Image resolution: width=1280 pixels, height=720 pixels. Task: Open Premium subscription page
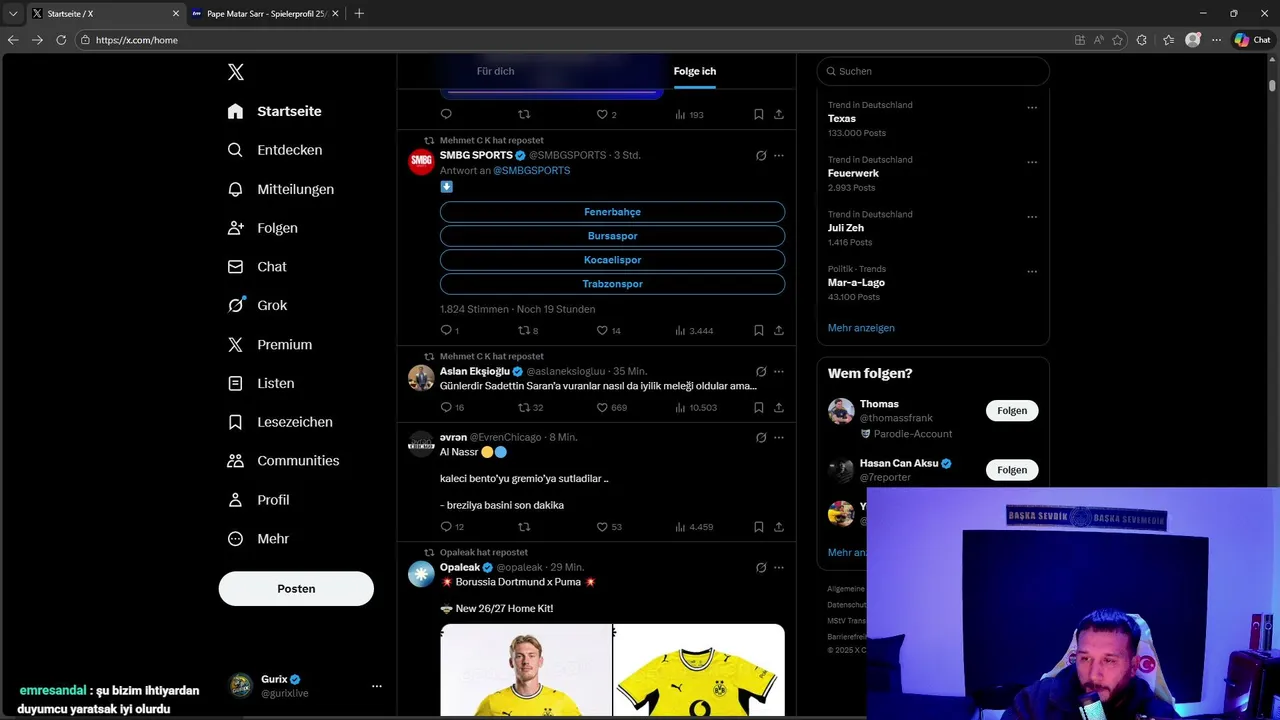(x=270, y=344)
